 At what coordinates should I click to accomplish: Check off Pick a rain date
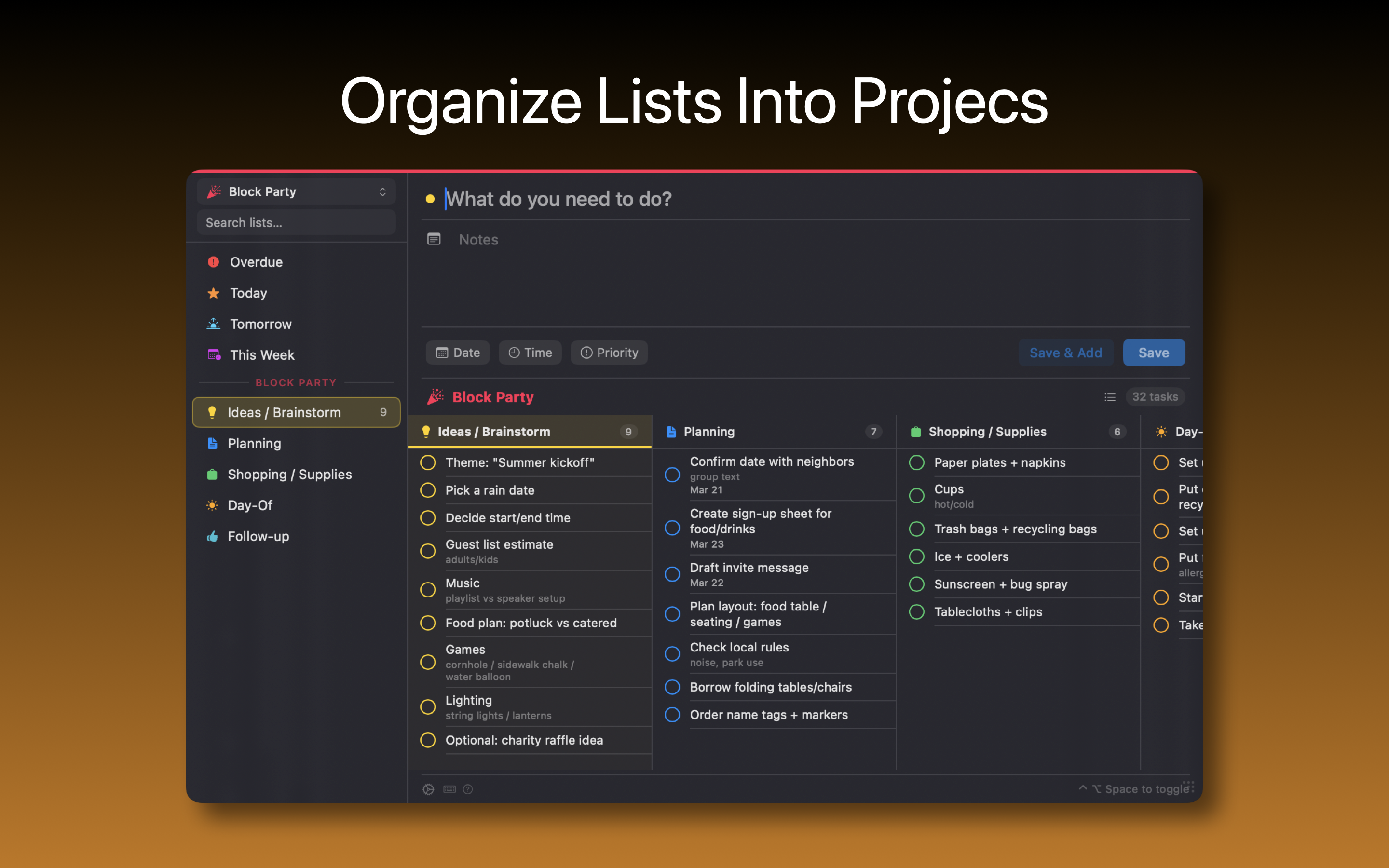pos(428,490)
